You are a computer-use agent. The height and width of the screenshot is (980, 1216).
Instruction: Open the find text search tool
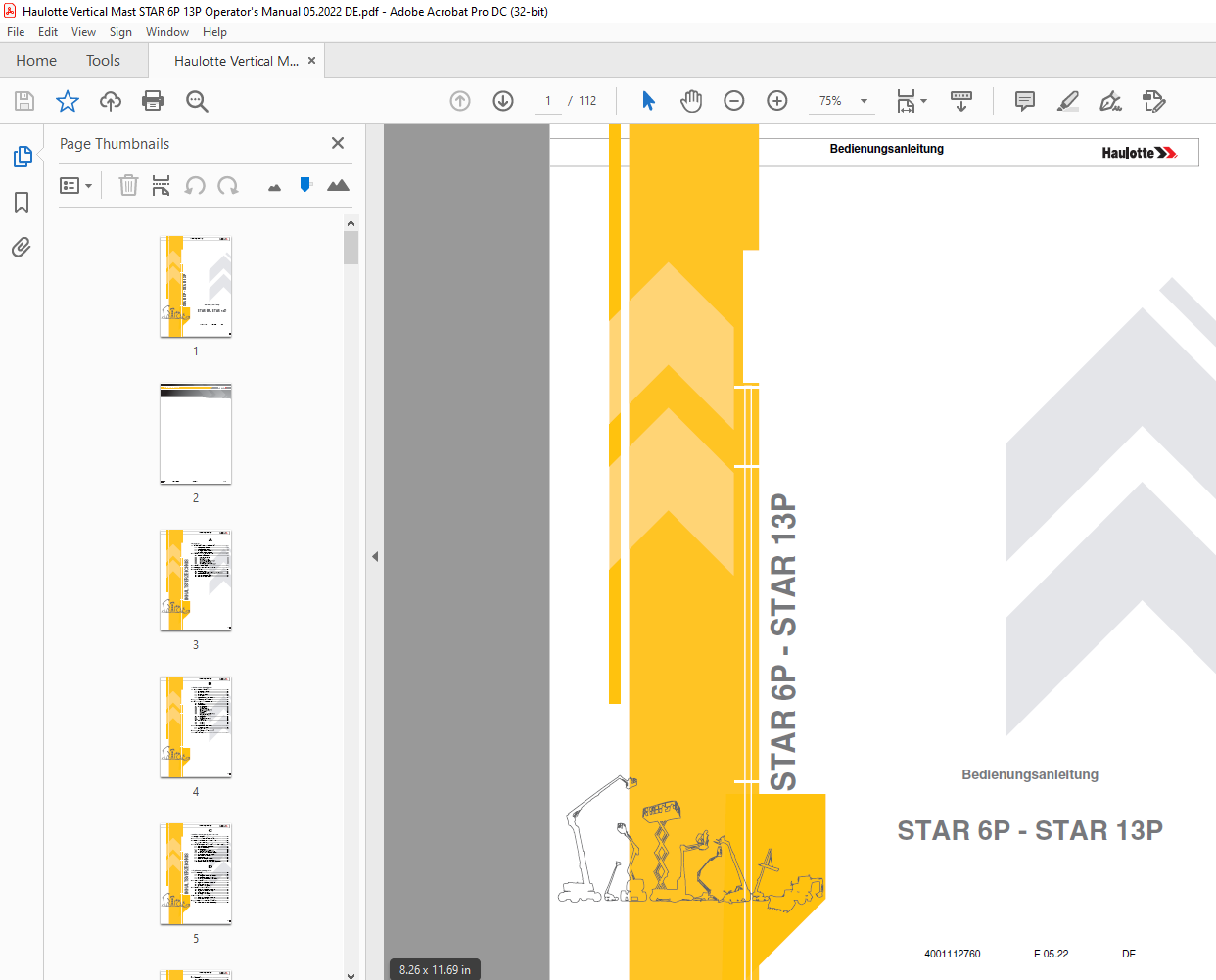(x=197, y=101)
